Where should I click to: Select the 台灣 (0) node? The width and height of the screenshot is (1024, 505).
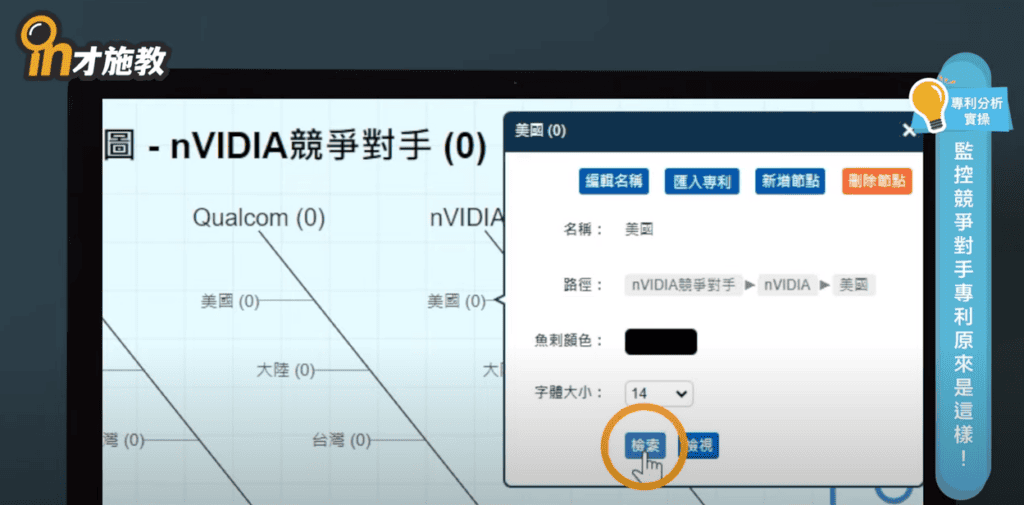coord(341,439)
